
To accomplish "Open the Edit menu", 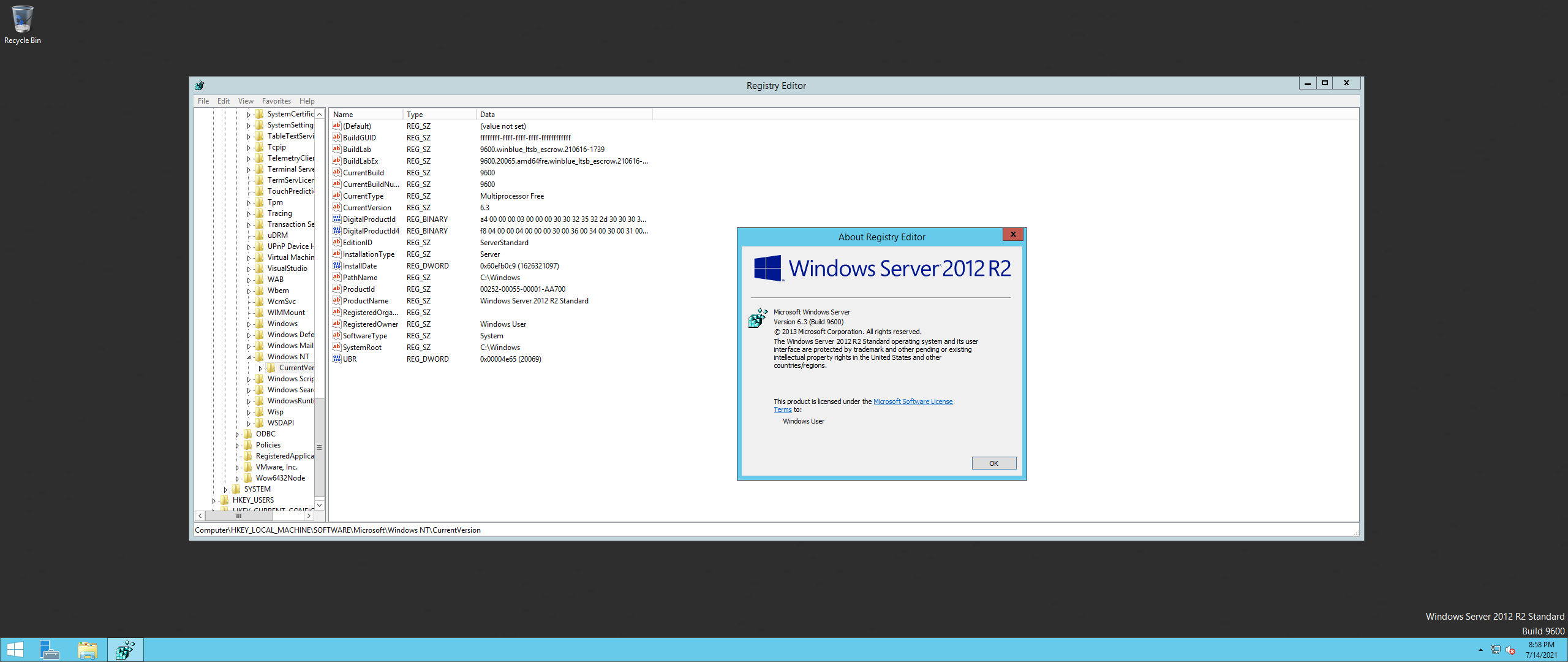I will tap(223, 101).
